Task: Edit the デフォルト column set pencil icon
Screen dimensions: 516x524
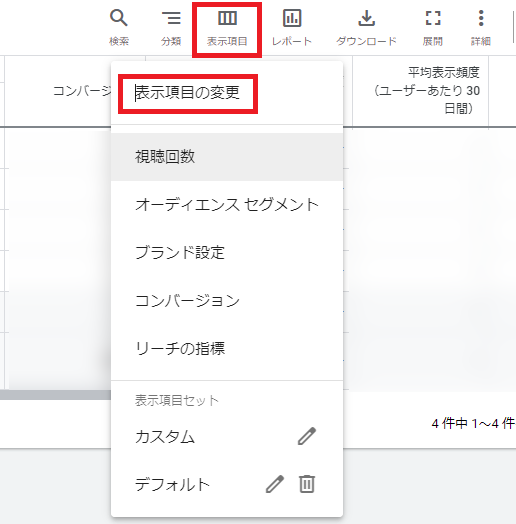Action: (x=275, y=484)
